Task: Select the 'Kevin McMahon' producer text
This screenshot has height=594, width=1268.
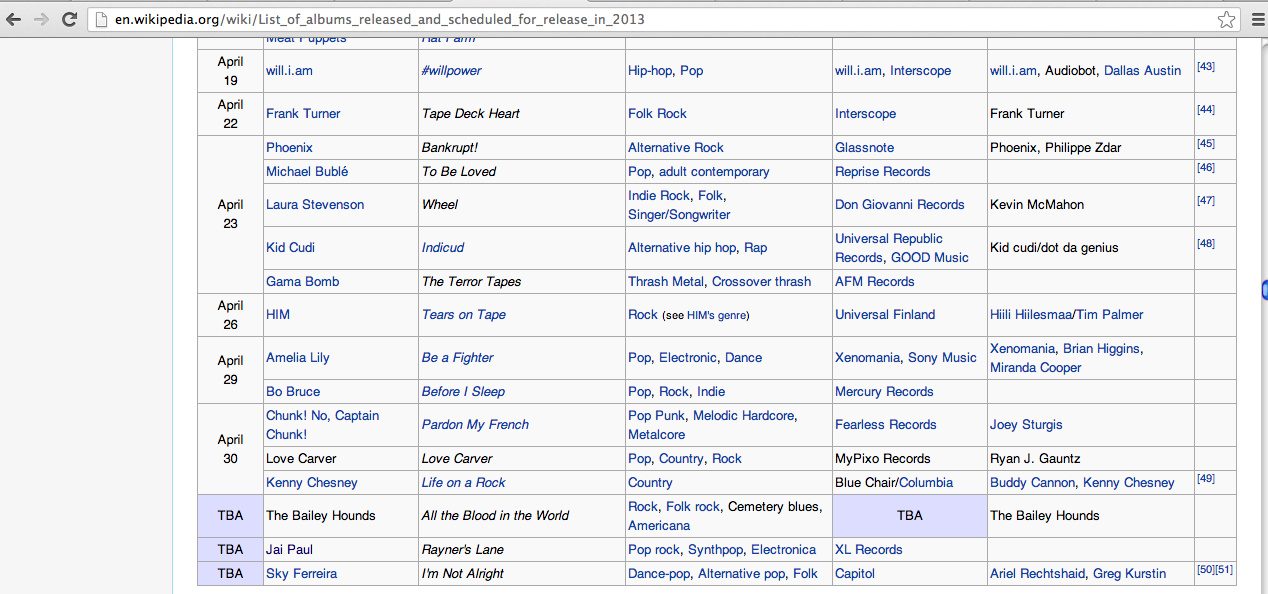Action: tap(1037, 205)
